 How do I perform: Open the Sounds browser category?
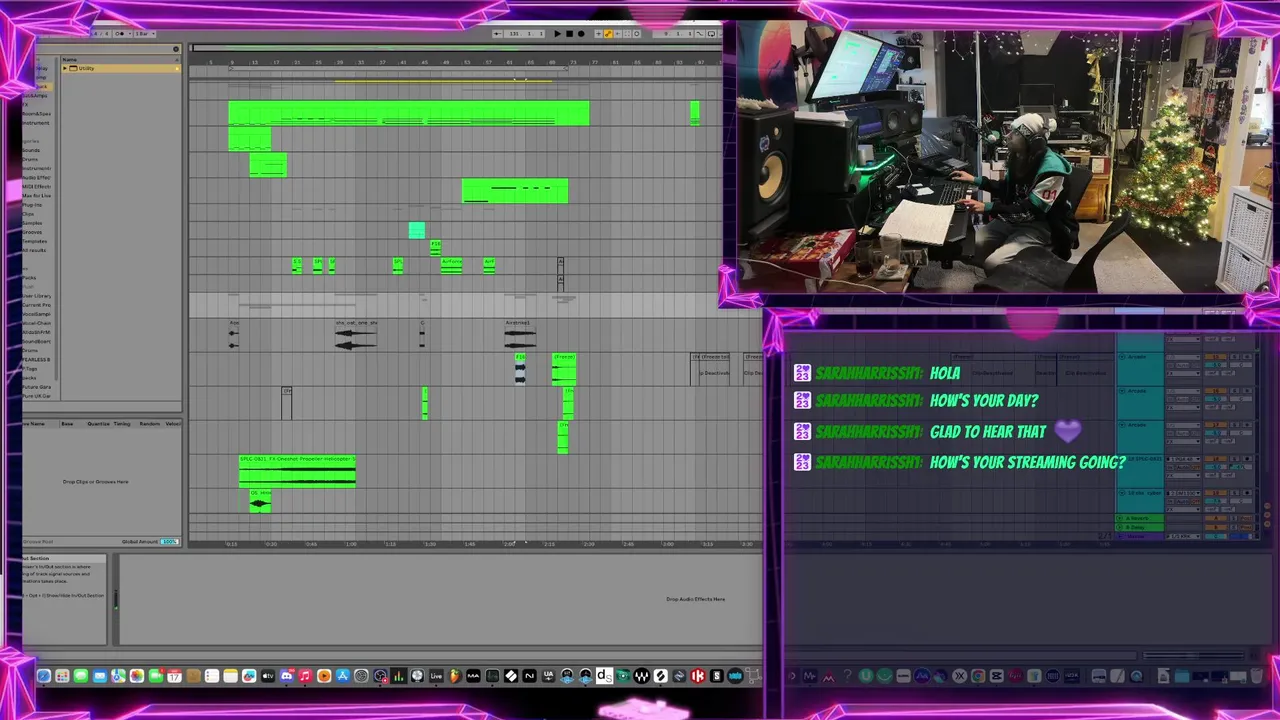coord(33,150)
